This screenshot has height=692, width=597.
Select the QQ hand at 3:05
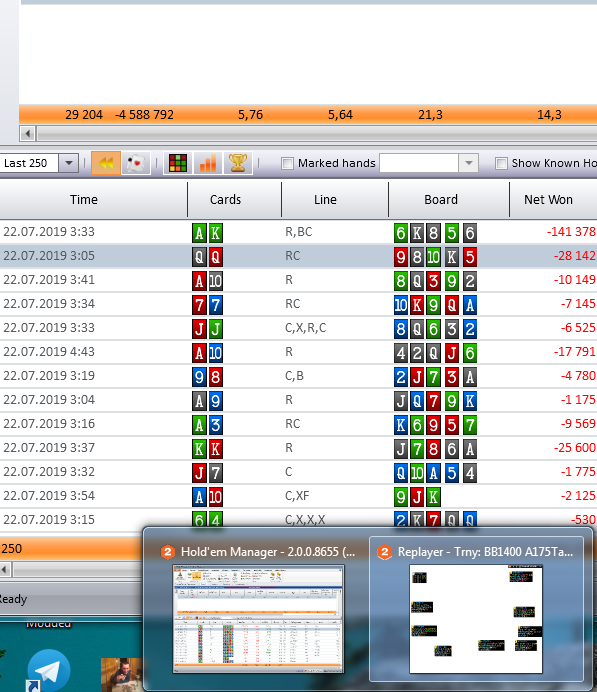point(298,256)
